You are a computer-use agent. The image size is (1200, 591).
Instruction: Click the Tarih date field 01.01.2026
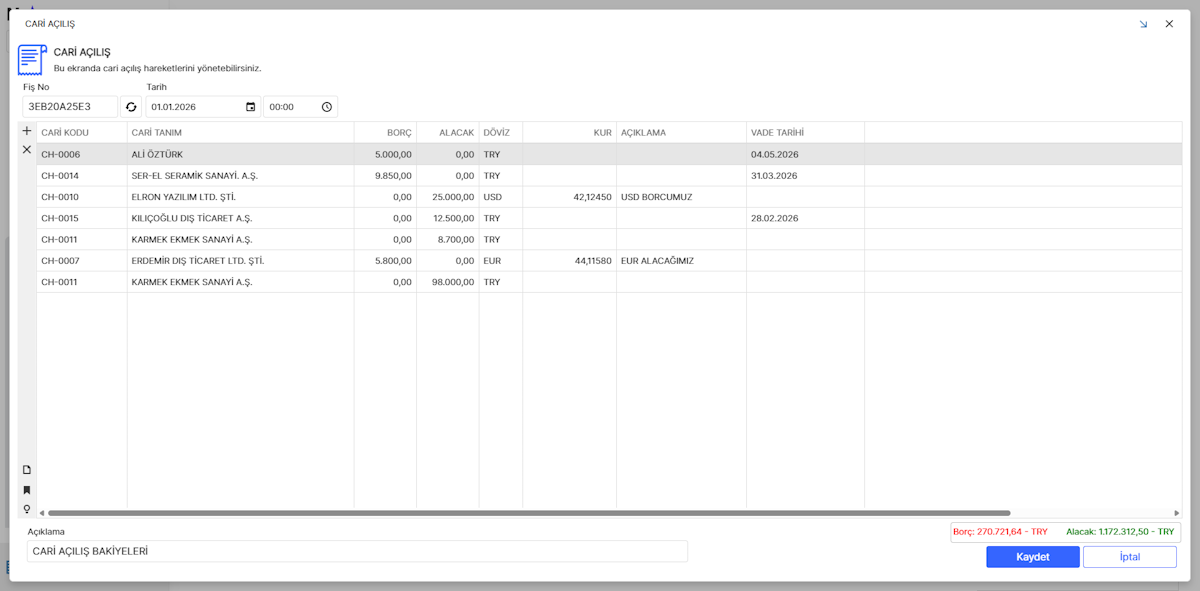pos(203,107)
